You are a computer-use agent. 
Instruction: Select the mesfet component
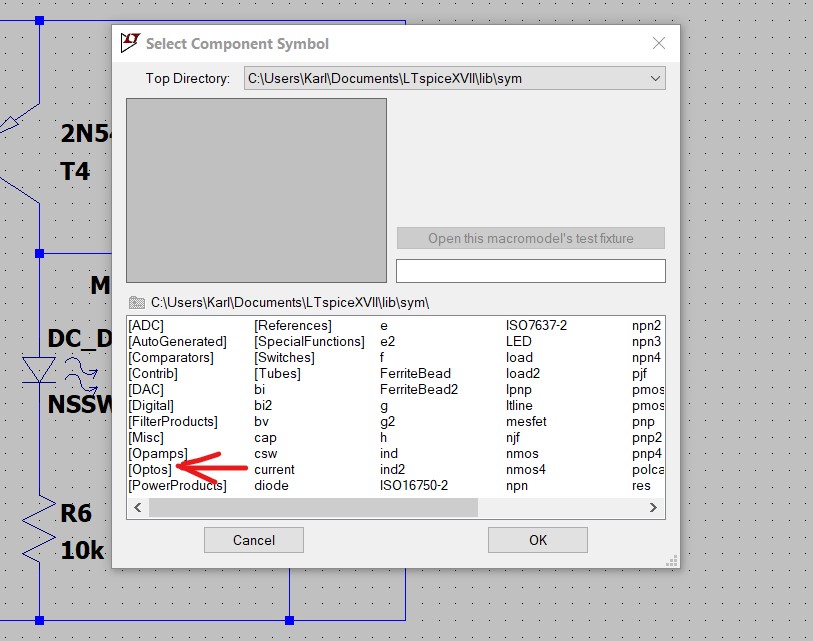[526, 422]
